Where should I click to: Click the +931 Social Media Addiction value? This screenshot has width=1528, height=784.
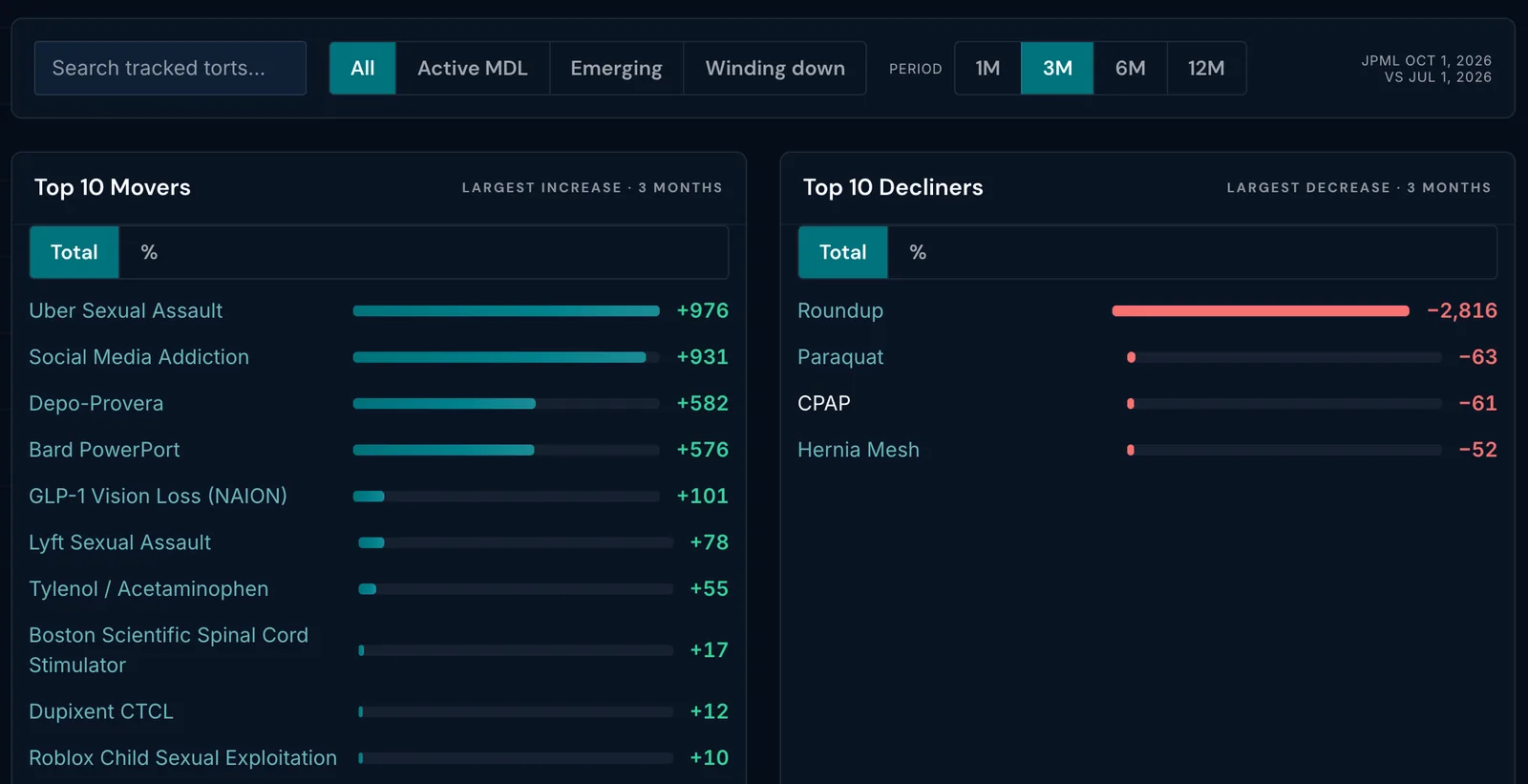pyautogui.click(x=703, y=357)
